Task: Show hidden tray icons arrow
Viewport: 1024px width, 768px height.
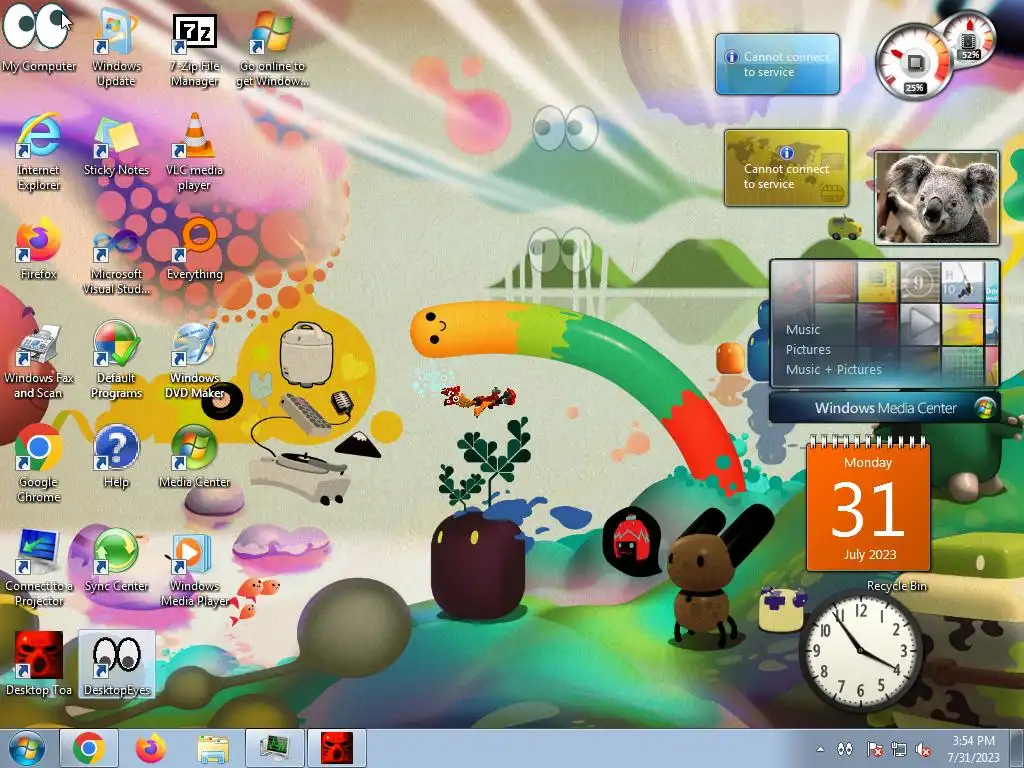Action: 820,749
